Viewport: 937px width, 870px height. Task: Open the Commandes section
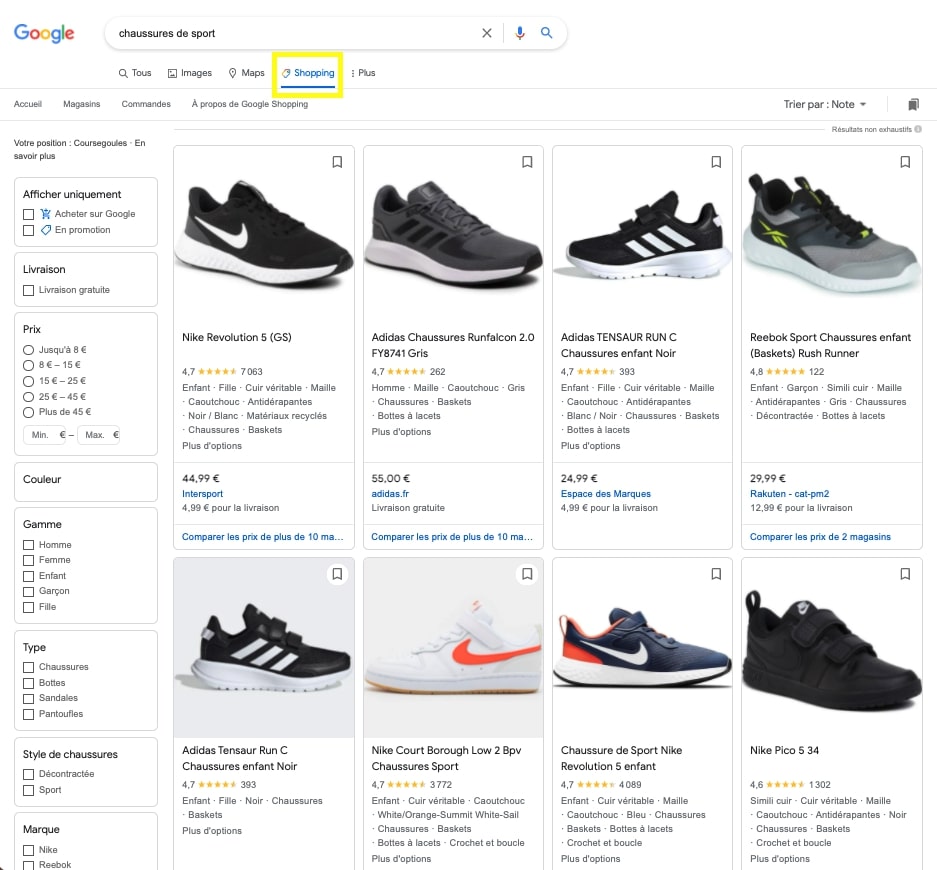pyautogui.click(x=146, y=104)
